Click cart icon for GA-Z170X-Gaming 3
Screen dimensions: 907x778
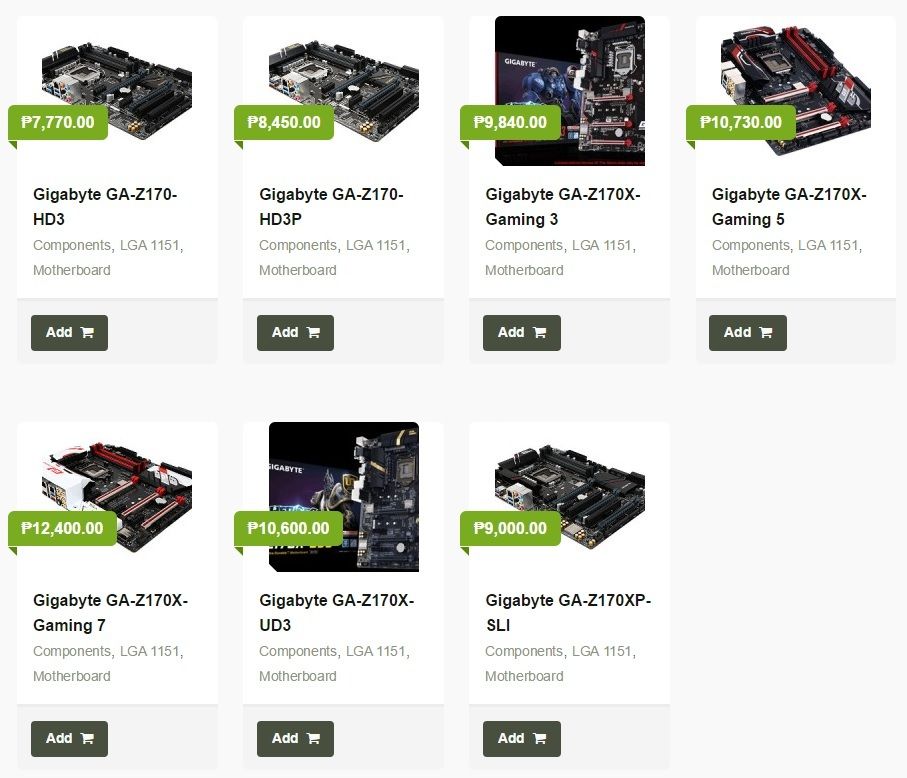(x=540, y=333)
